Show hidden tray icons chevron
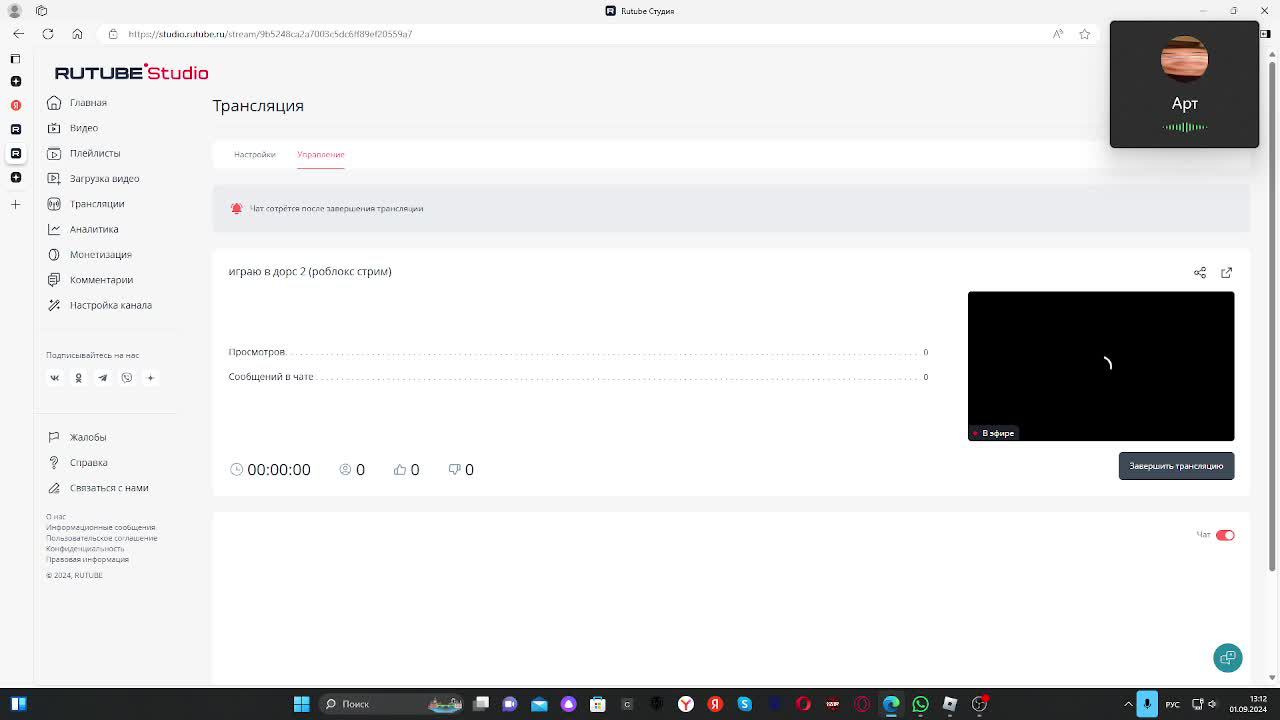The width and height of the screenshot is (1280, 720). click(x=1129, y=704)
